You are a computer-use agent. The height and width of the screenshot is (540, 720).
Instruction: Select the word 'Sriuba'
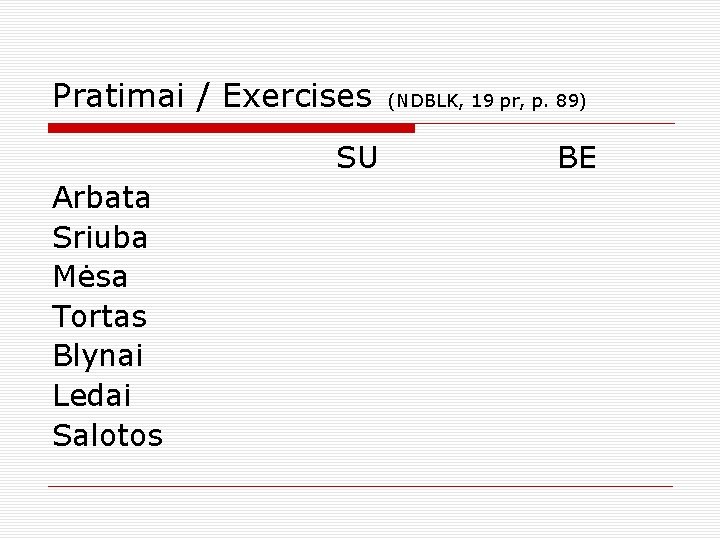pyautogui.click(x=100, y=237)
